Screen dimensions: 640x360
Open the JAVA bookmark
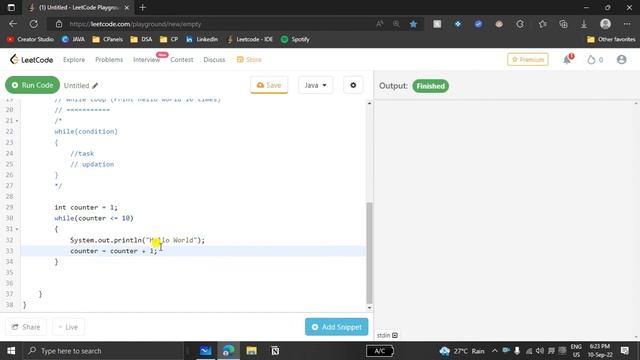[x=73, y=39]
